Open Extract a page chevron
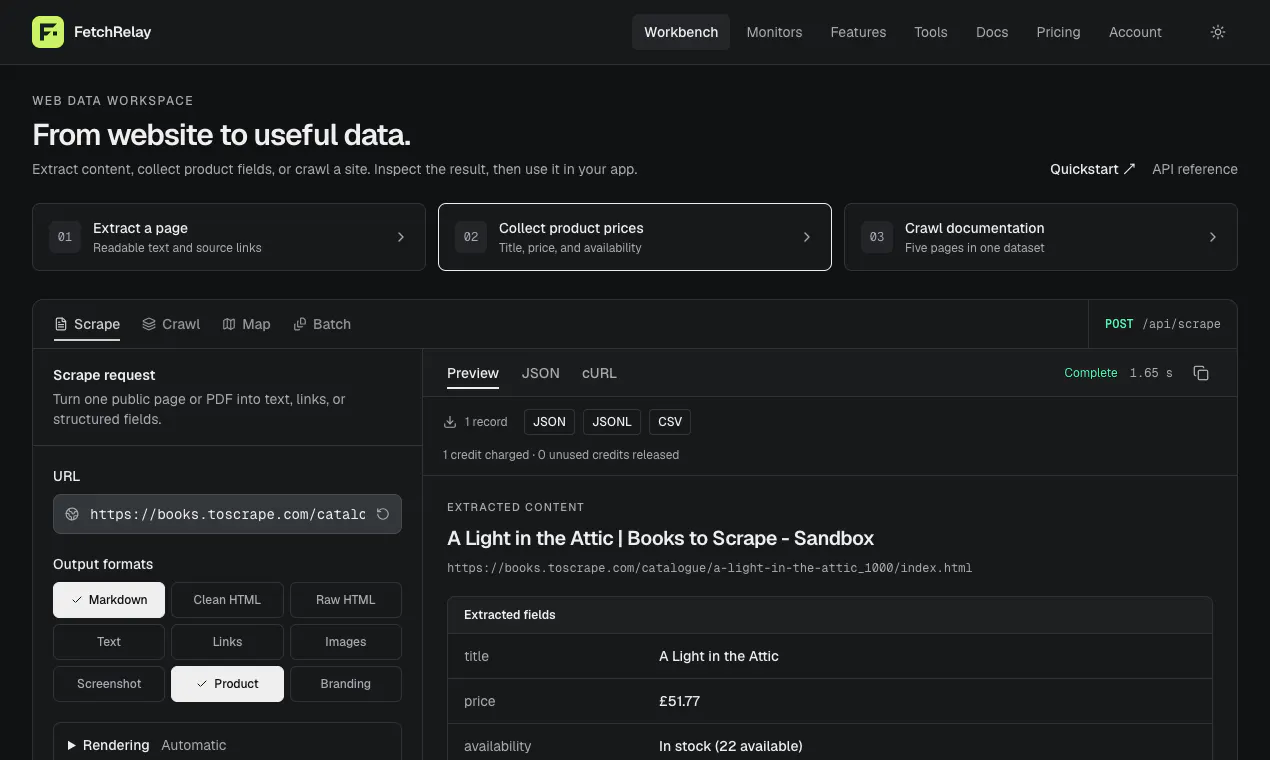Viewport: 1270px width, 760px height. click(401, 237)
